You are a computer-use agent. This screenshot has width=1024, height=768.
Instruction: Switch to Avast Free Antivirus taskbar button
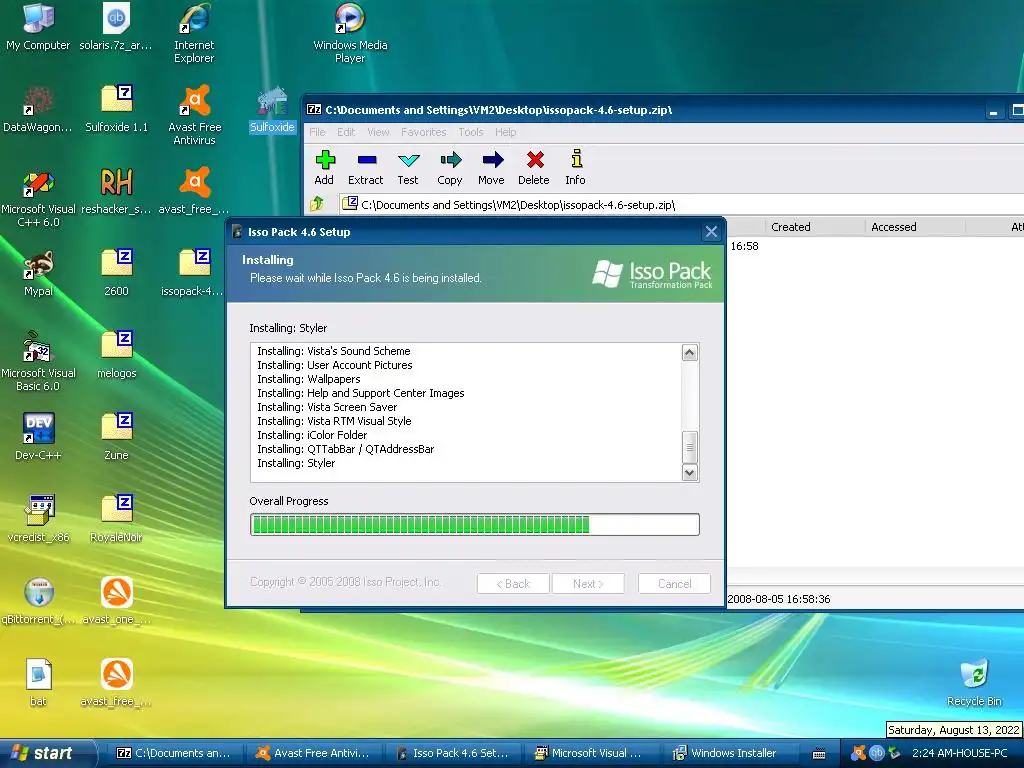[x=313, y=753]
